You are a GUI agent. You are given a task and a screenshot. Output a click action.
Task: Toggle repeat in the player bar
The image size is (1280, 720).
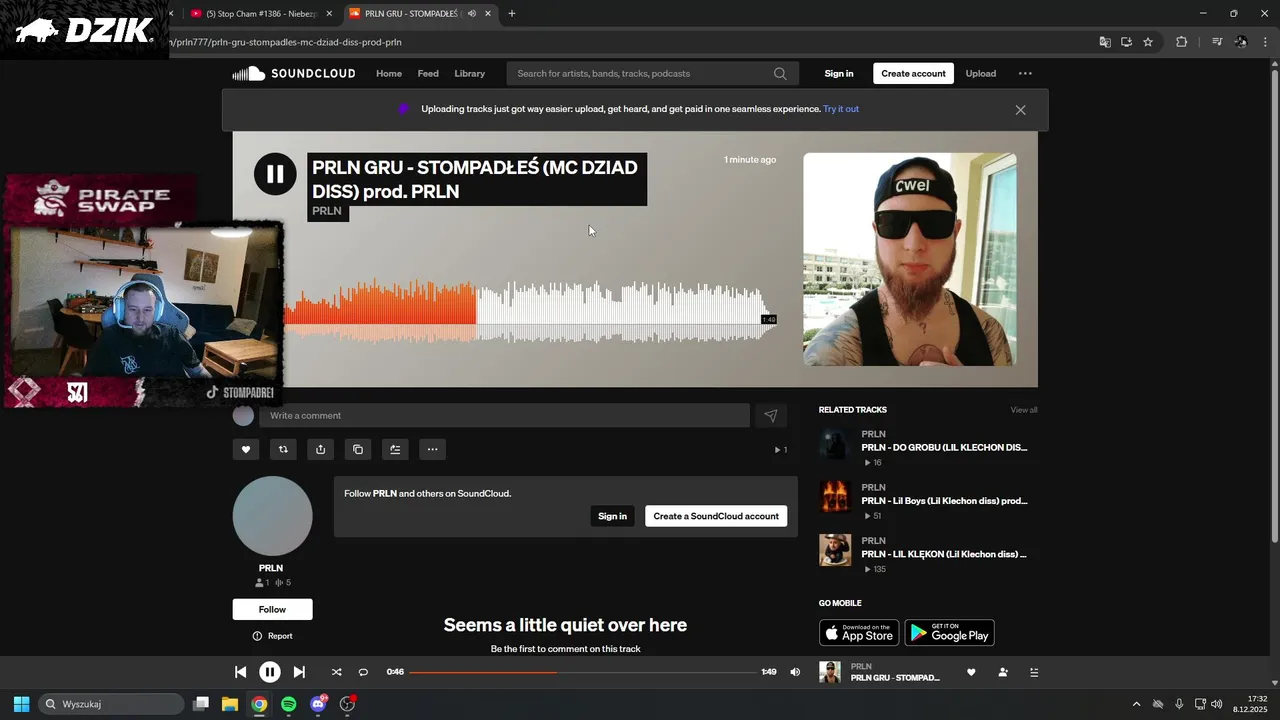363,672
